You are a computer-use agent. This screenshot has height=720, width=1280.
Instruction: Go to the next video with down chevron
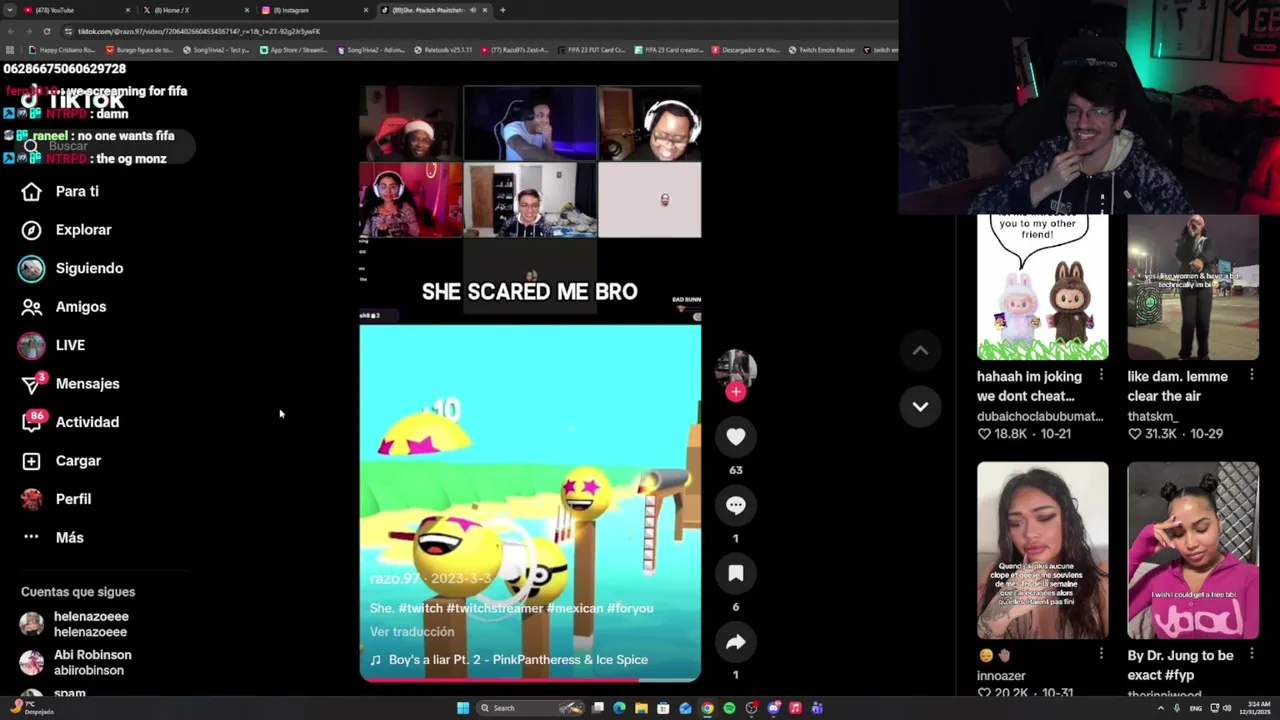pyautogui.click(x=920, y=406)
